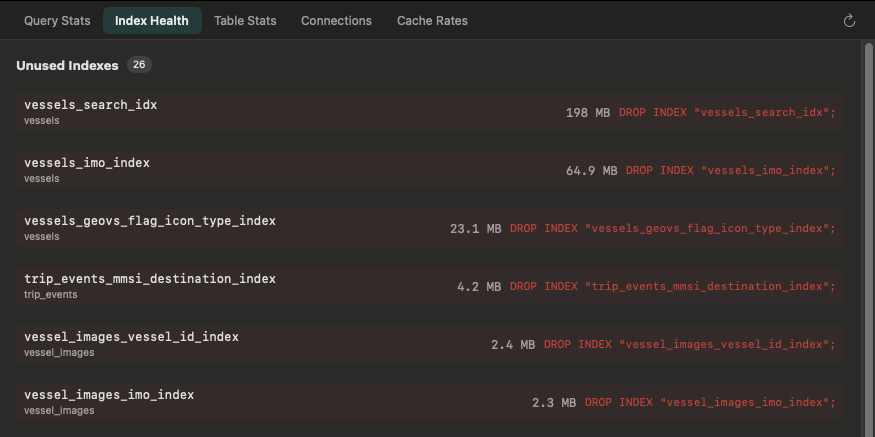
Task: Select the vessels_geovs_flag_icon_type_index name
Action: pos(150,221)
